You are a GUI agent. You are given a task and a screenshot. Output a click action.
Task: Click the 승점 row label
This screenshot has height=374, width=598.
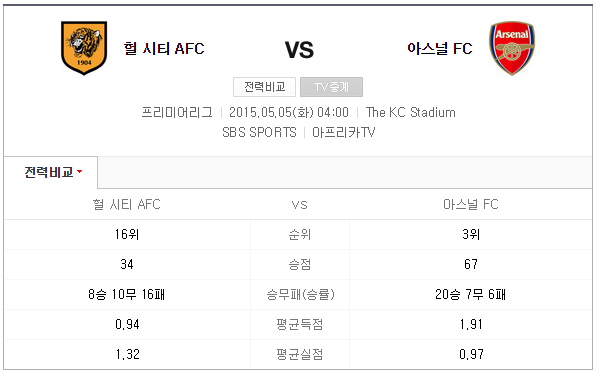[x=300, y=264]
